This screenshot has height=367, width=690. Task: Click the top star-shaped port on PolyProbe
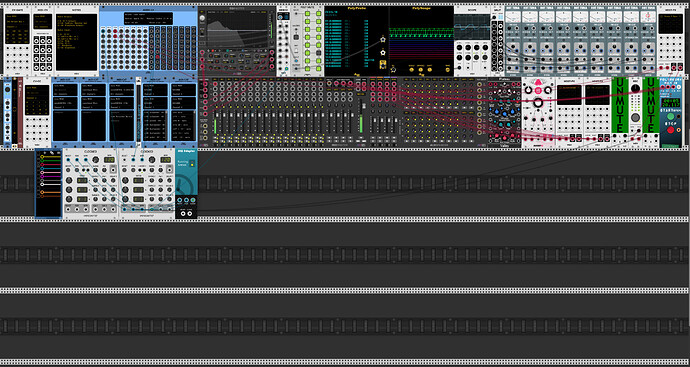383,40
